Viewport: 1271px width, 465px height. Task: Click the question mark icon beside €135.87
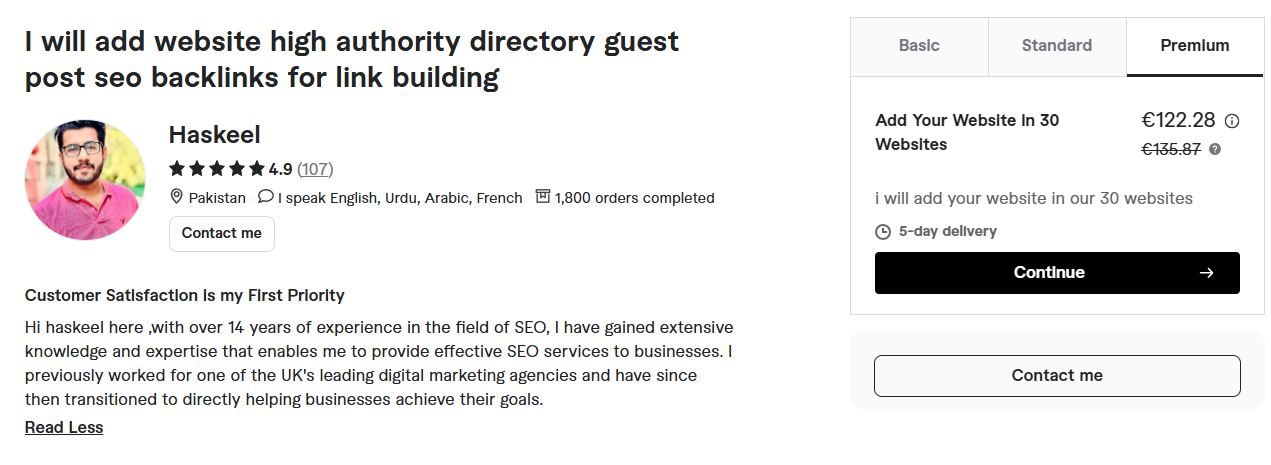coord(1215,149)
